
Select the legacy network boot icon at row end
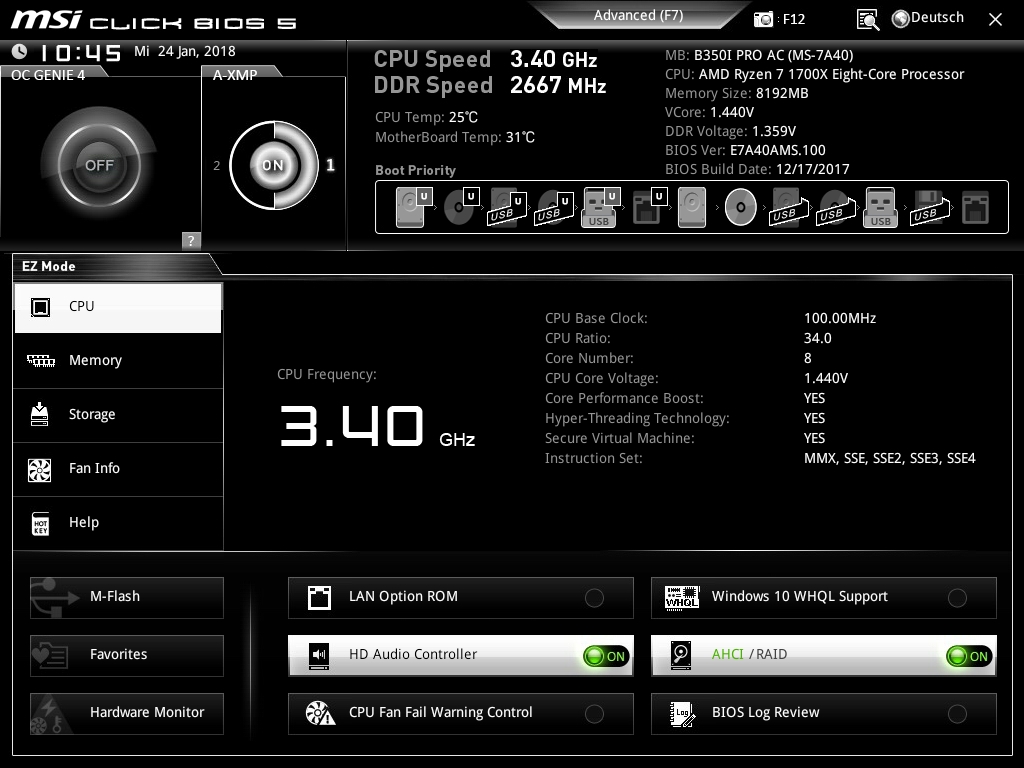976,207
